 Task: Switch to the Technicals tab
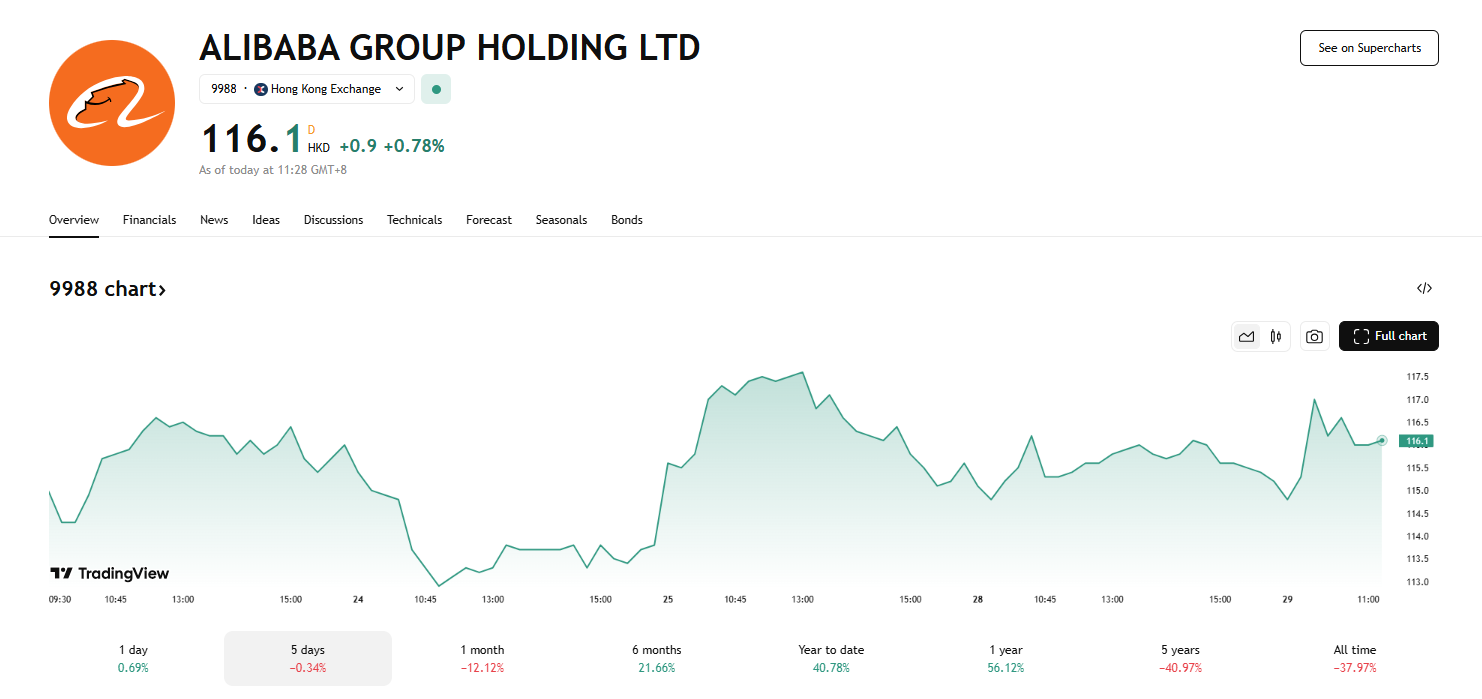coord(414,220)
